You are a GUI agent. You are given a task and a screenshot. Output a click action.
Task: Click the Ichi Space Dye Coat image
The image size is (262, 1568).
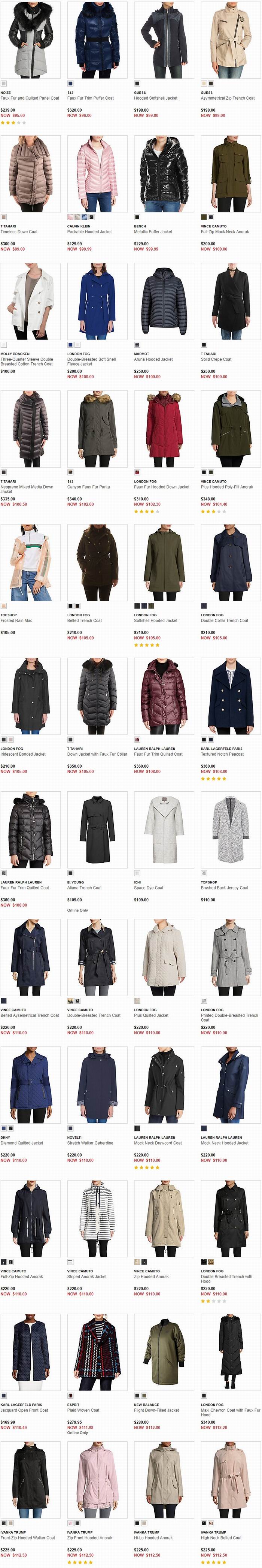point(164,829)
